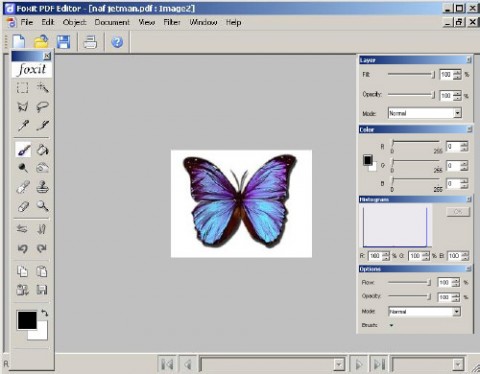Select the rectangular marquee selection tool
This screenshot has height=374, width=480.
click(x=23, y=88)
